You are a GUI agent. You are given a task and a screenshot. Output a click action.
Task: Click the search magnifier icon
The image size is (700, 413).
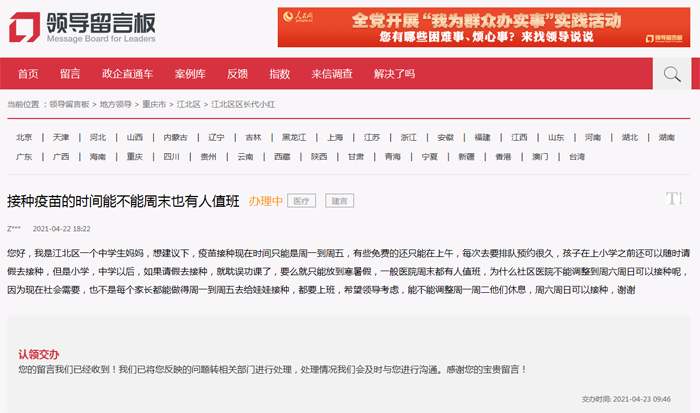[672, 73]
